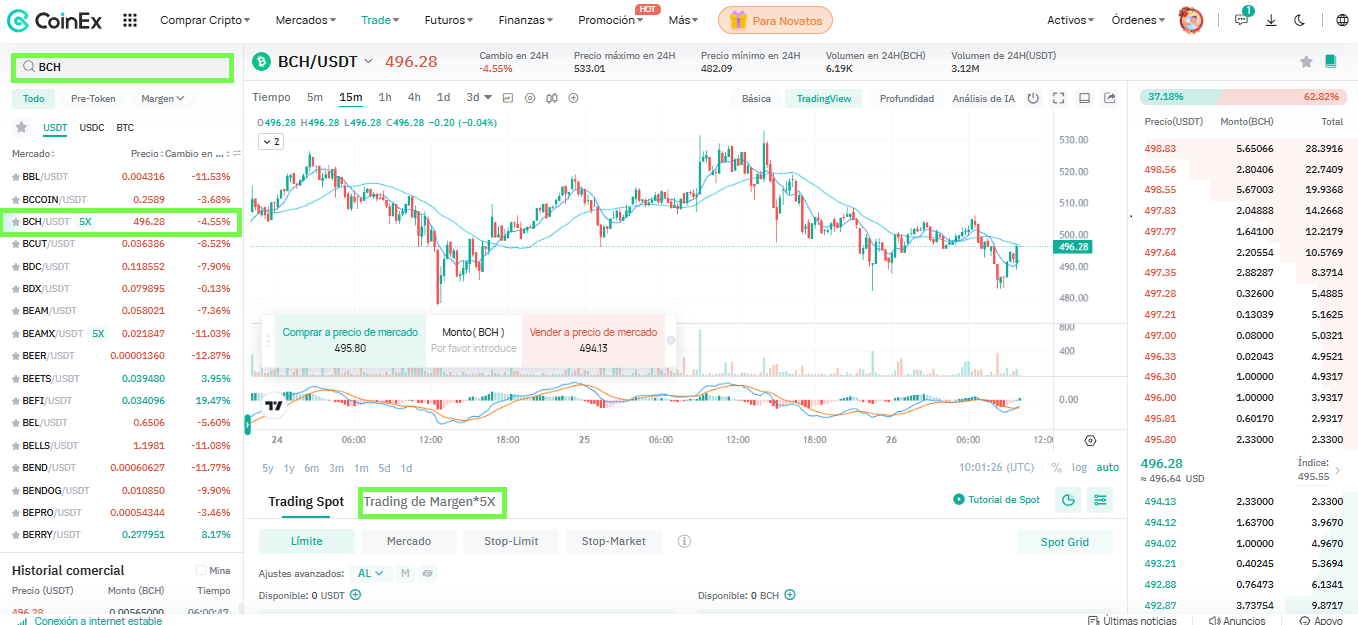Open chart settings target icon

530,98
